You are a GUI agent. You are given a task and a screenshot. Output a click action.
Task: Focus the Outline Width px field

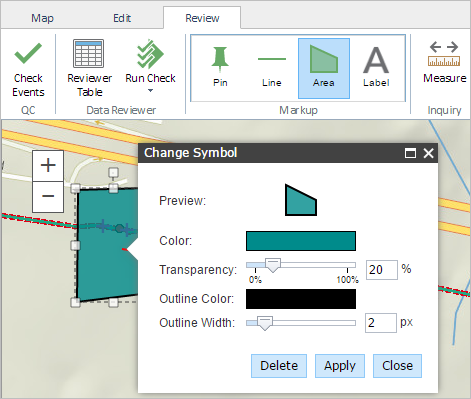point(381,323)
